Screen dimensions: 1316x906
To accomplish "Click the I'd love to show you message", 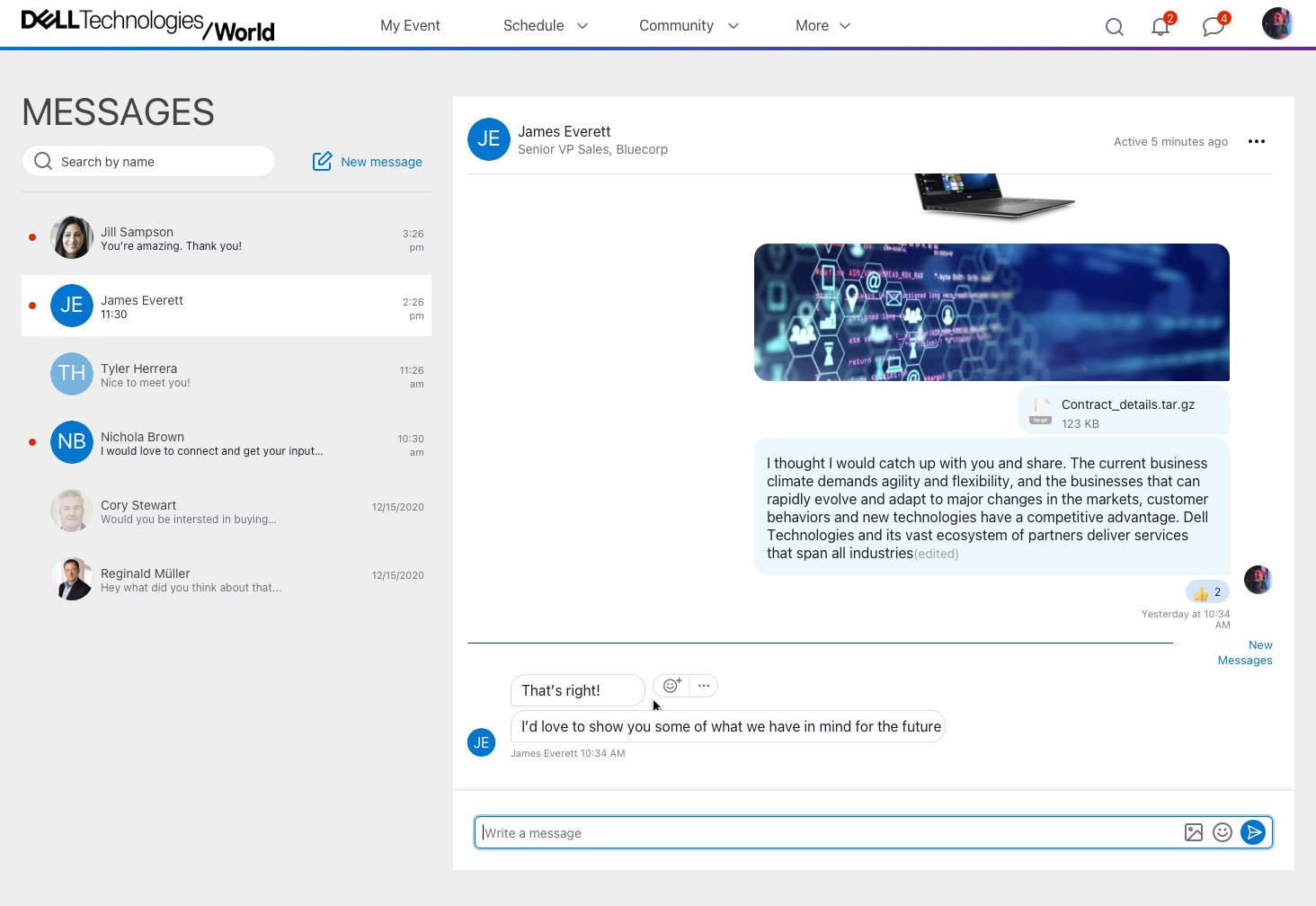I will [728, 726].
